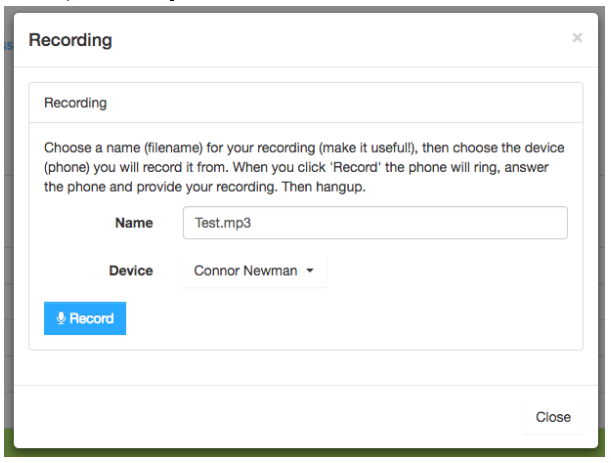Focus the Name field containing Test.mp3
Image resolution: width=611 pixels, height=463 pixels.
(x=375, y=223)
